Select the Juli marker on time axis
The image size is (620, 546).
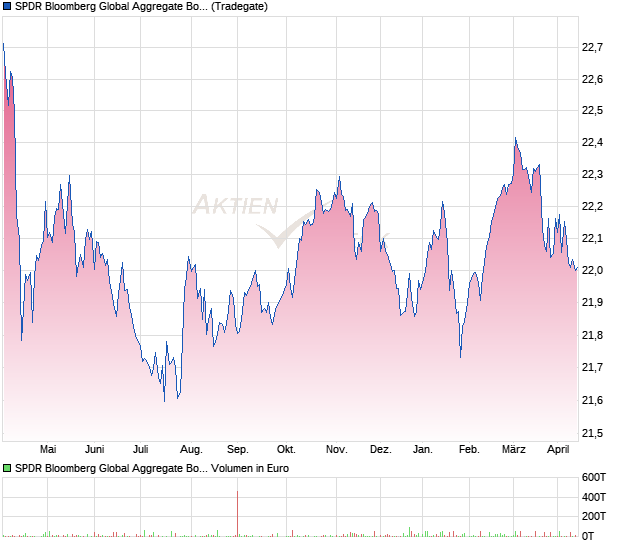coord(141,450)
